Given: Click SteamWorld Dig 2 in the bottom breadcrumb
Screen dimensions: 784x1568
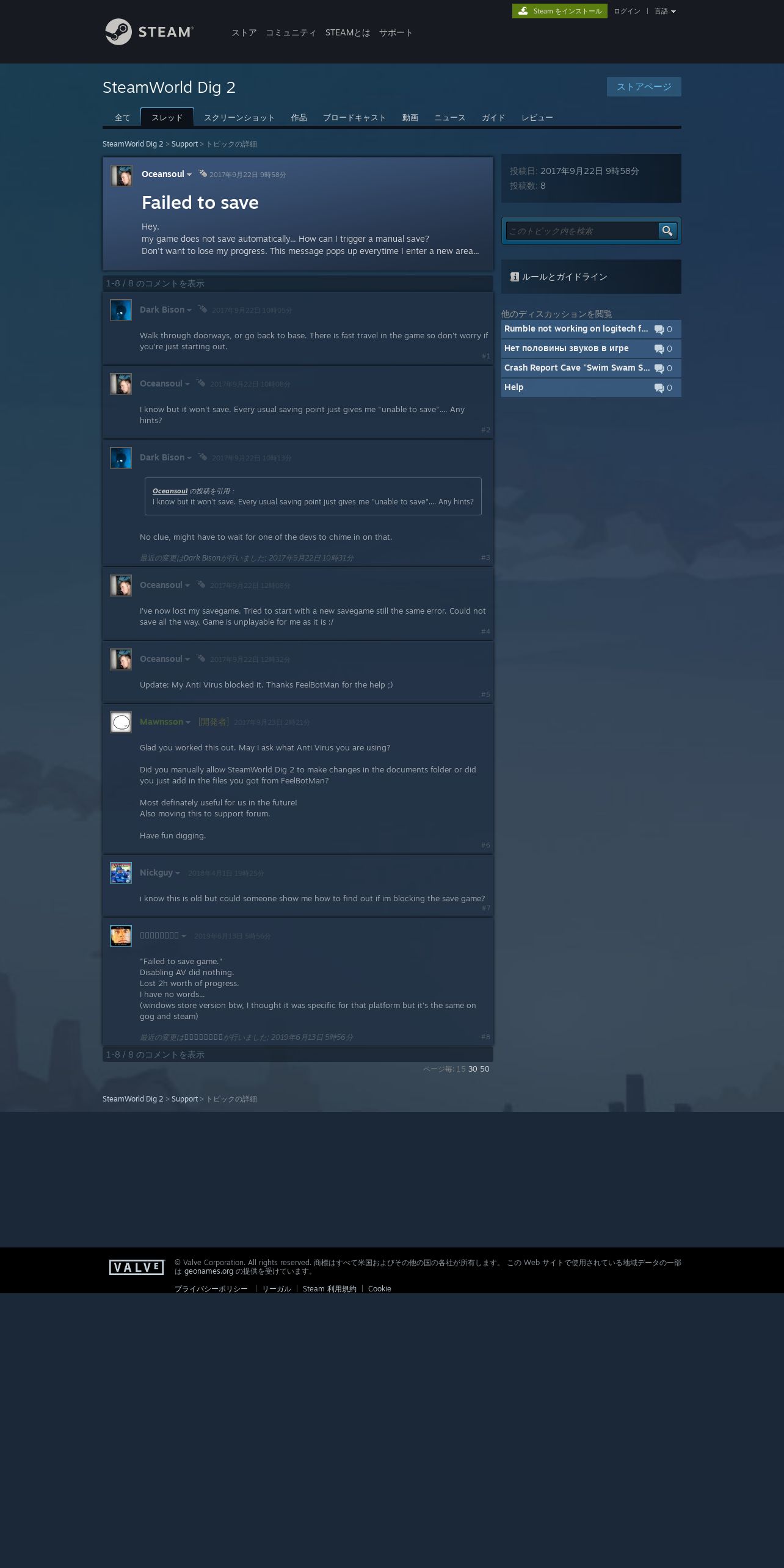Looking at the screenshot, I should 132,1099.
